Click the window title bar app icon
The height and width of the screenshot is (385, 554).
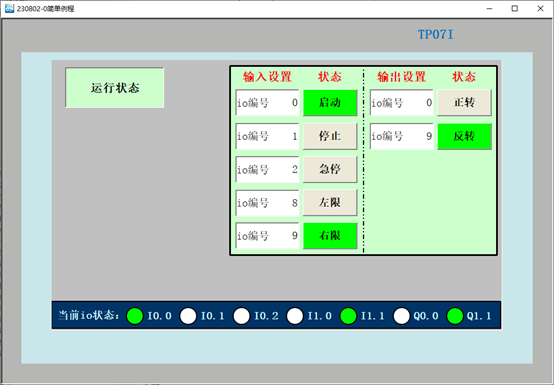click(x=9, y=8)
